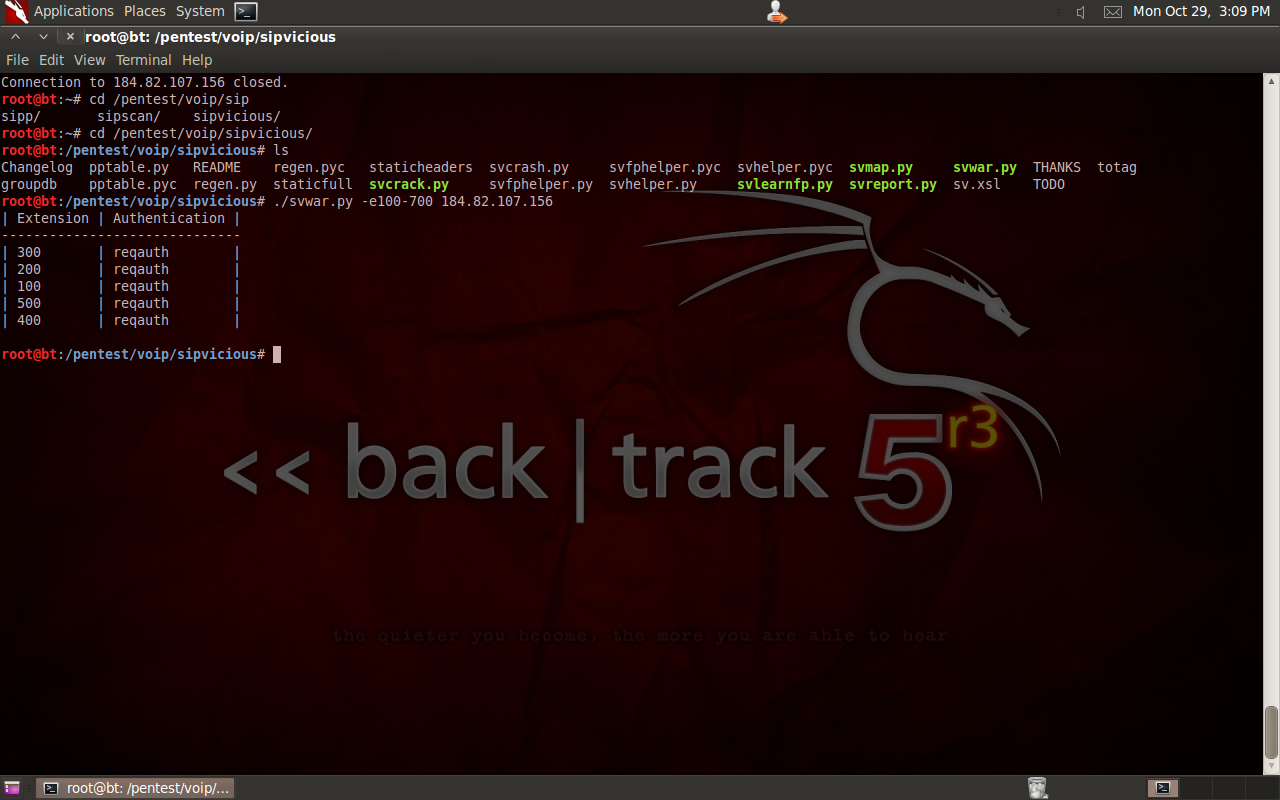Image resolution: width=1280 pixels, height=800 pixels.
Task: Click the regen.py file name
Action: click(x=225, y=184)
